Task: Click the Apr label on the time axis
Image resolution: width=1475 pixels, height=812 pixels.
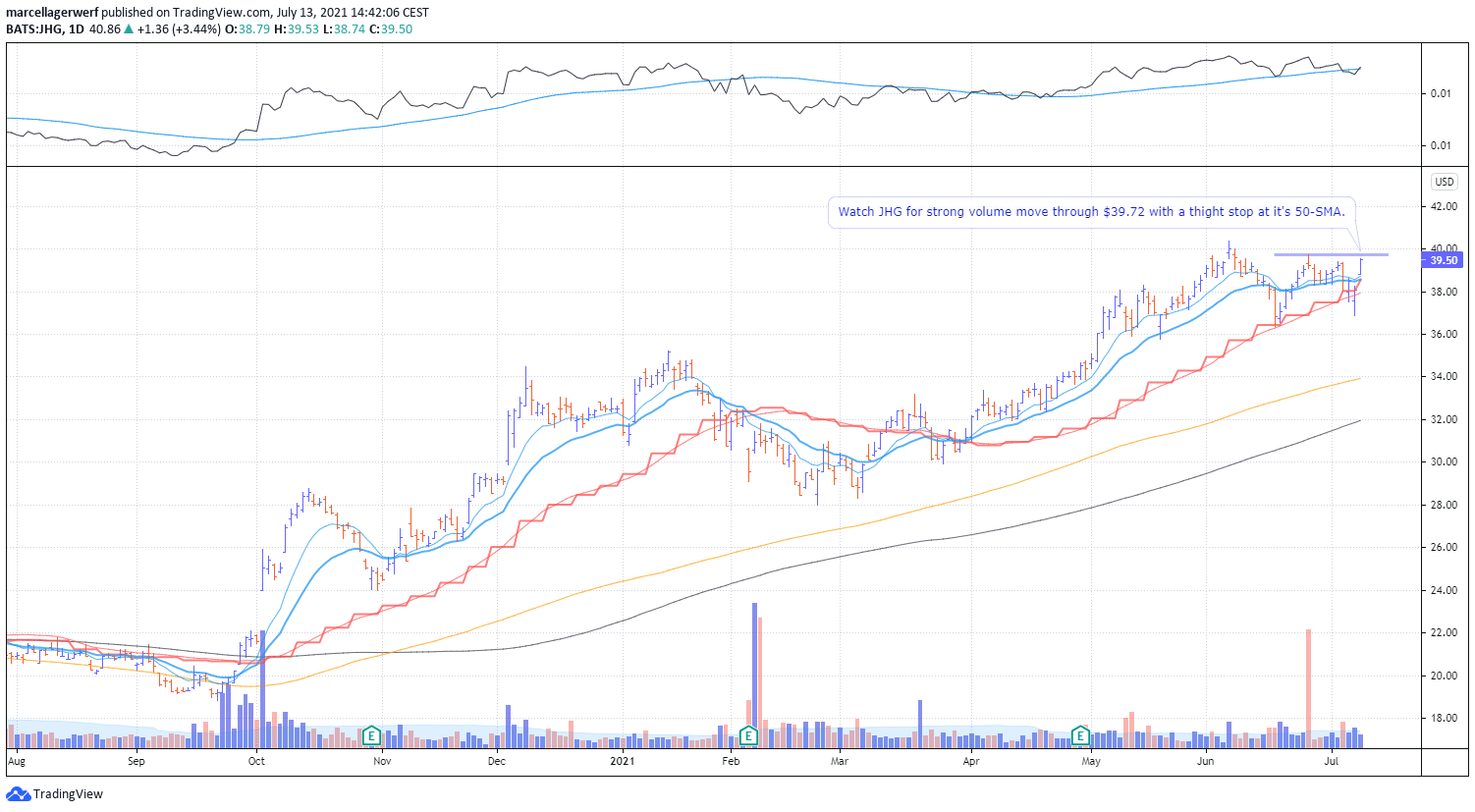Action: tap(971, 761)
